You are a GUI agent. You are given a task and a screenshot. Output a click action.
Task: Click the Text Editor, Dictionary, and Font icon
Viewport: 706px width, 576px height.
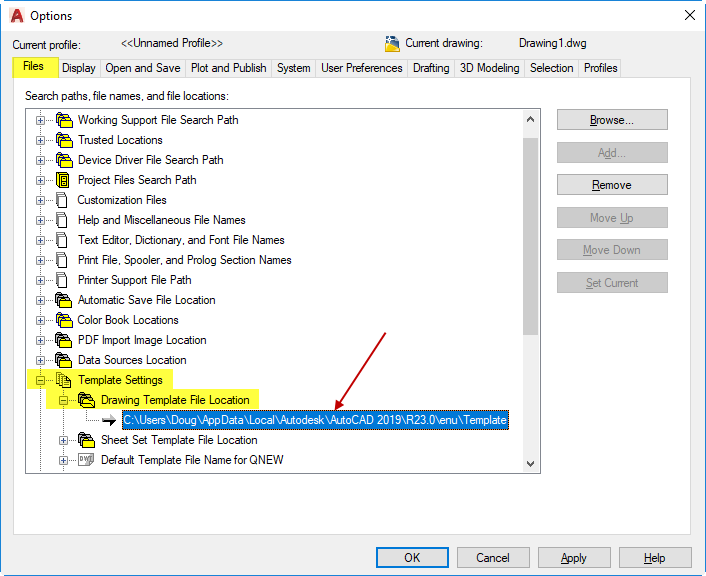[62, 240]
